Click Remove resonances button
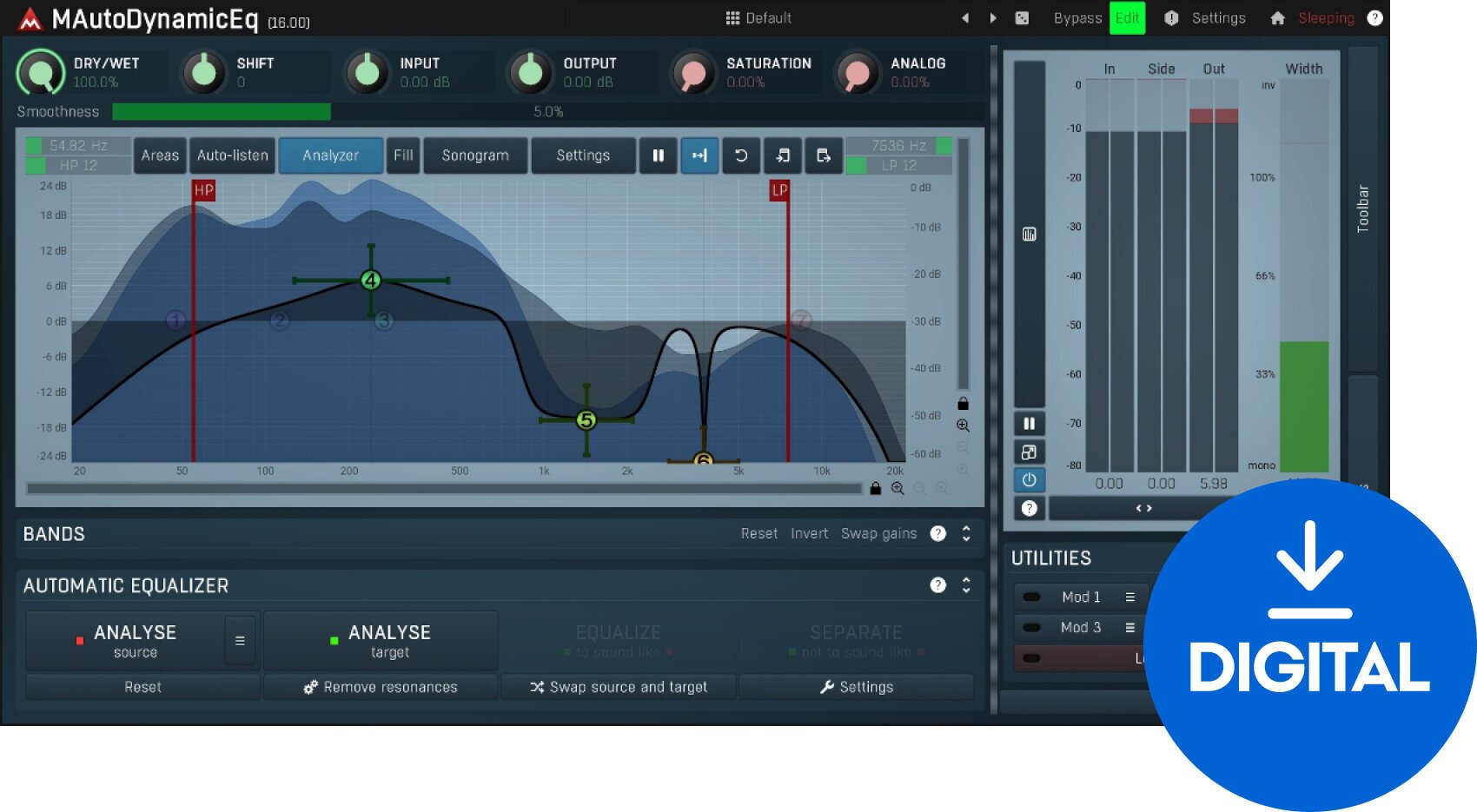Screen dimensions: 1477x812 click(381, 687)
